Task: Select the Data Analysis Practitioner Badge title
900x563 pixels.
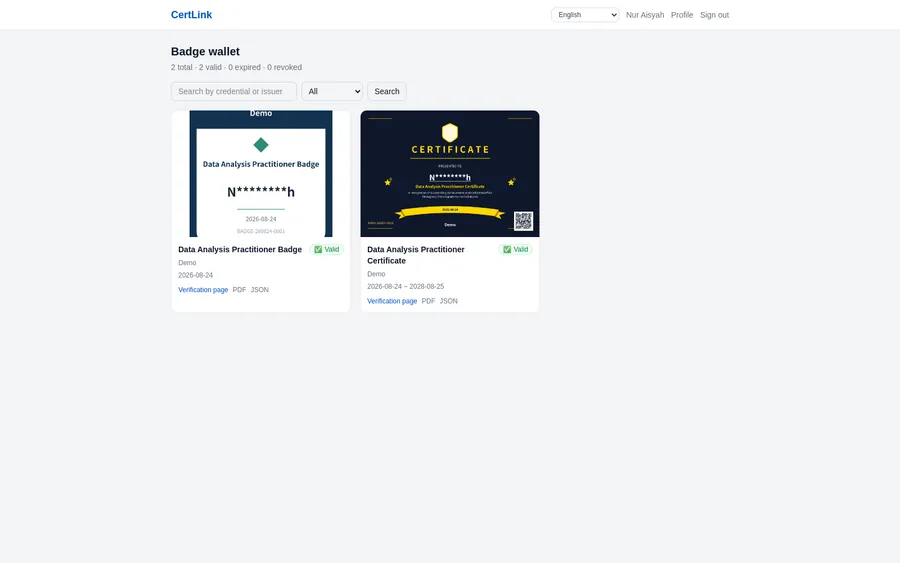Action: [x=240, y=250]
